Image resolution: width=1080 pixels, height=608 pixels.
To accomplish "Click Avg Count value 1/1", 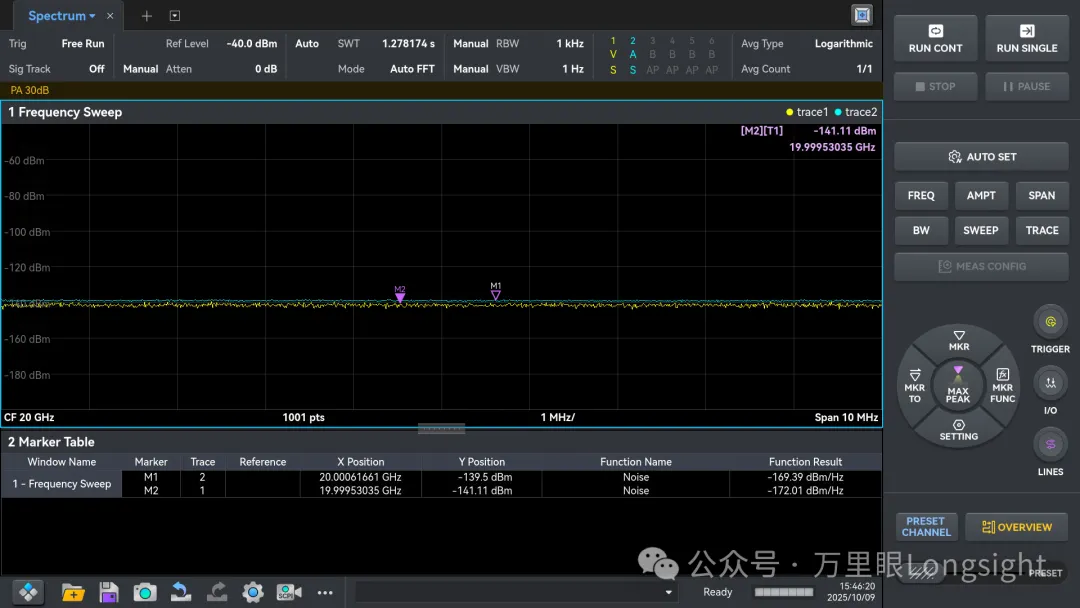I will [x=864, y=69].
